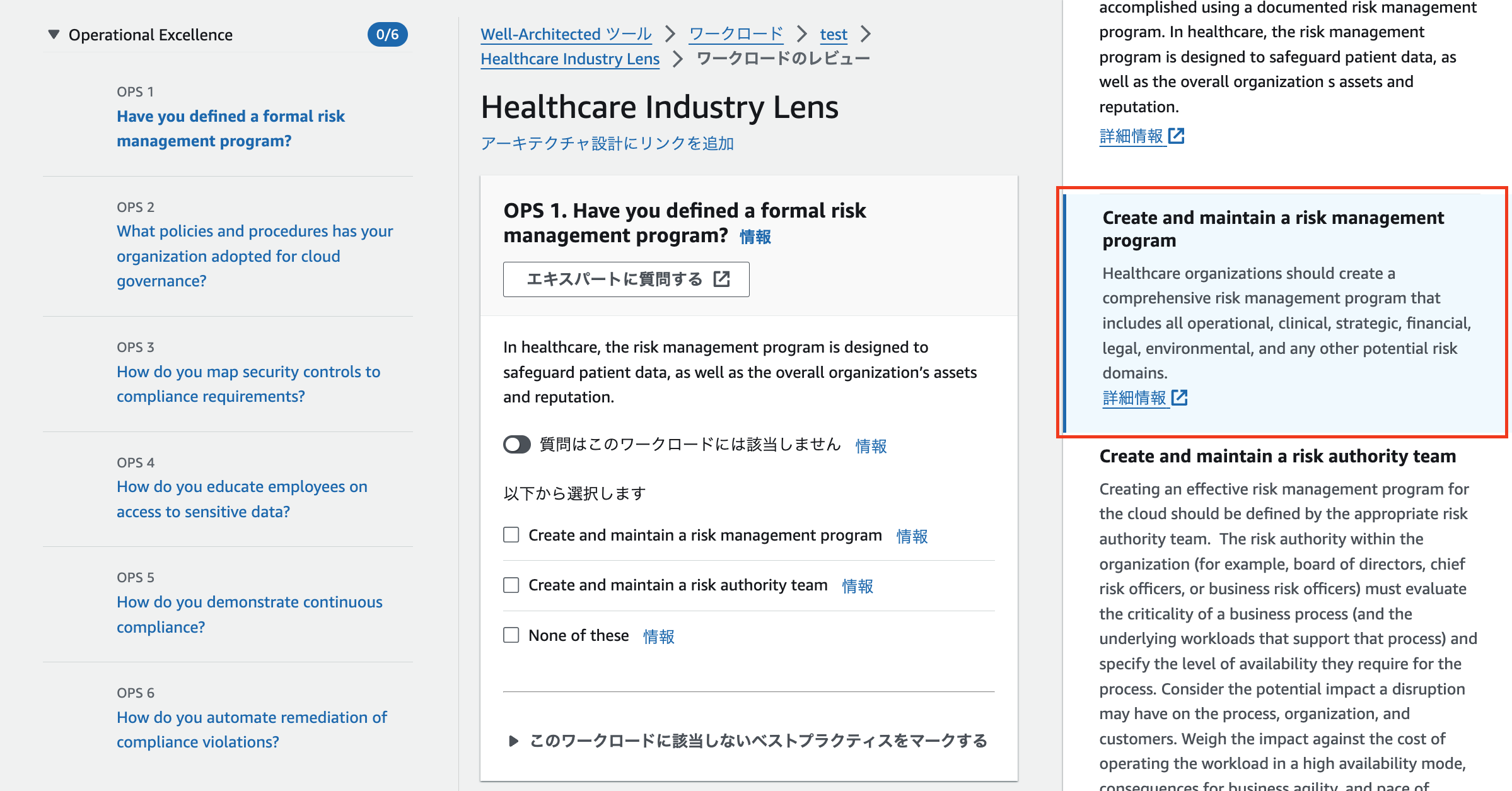Open 情報 link beside OPS 1 heading
1512x791 pixels.
tap(755, 237)
